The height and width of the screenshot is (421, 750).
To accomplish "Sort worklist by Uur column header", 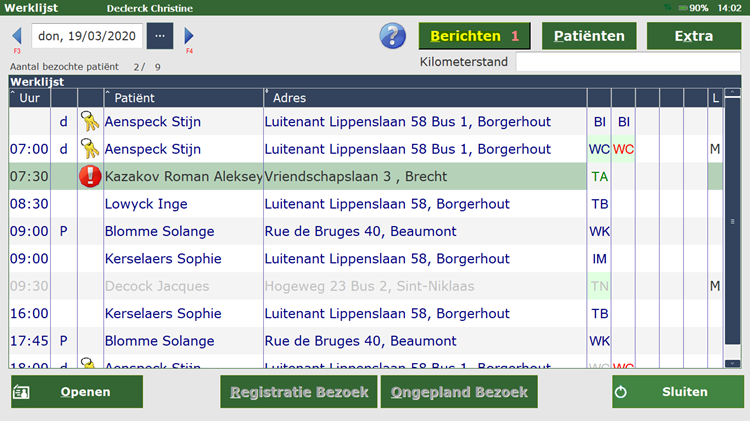I will (29, 98).
